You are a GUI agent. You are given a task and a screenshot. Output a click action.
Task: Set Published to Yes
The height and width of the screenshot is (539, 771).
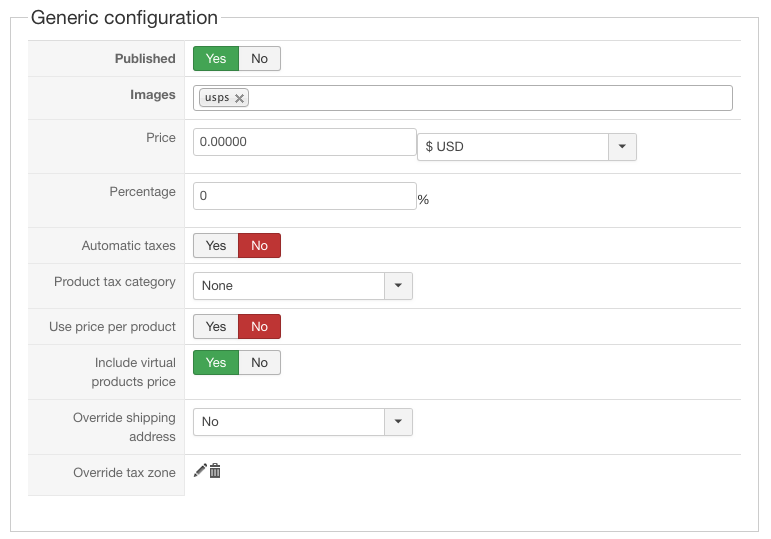(216, 59)
